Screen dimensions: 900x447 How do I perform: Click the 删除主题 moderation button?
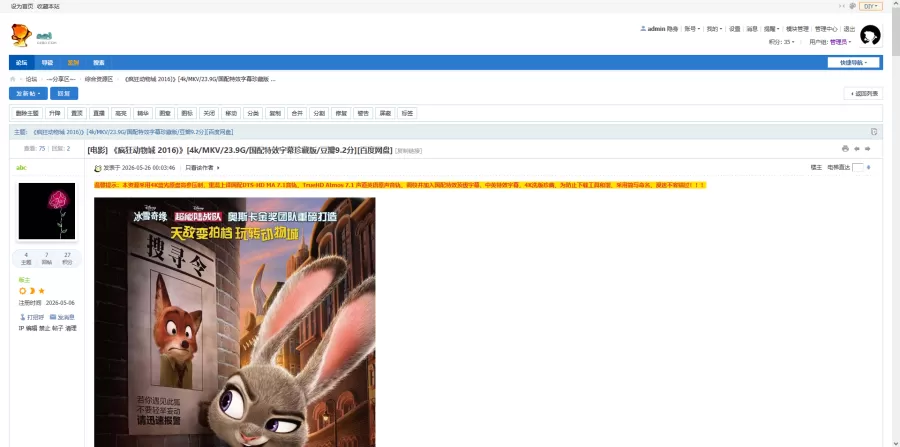pos(27,114)
